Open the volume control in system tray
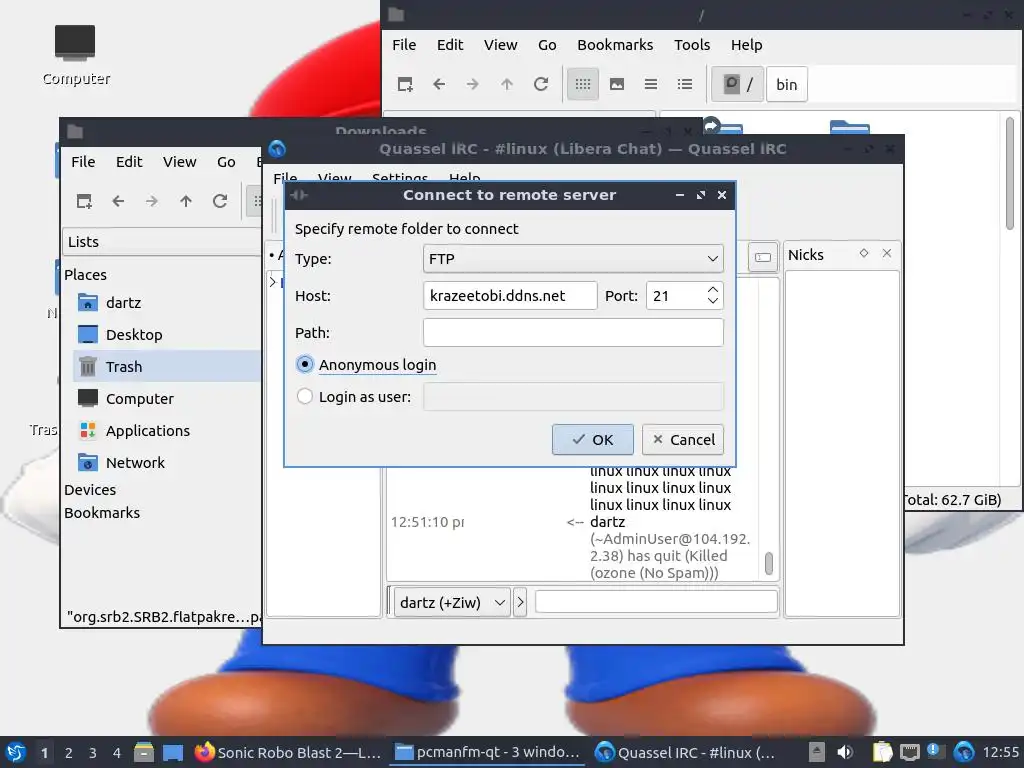Viewport: 1024px width, 768px height. coord(845,752)
